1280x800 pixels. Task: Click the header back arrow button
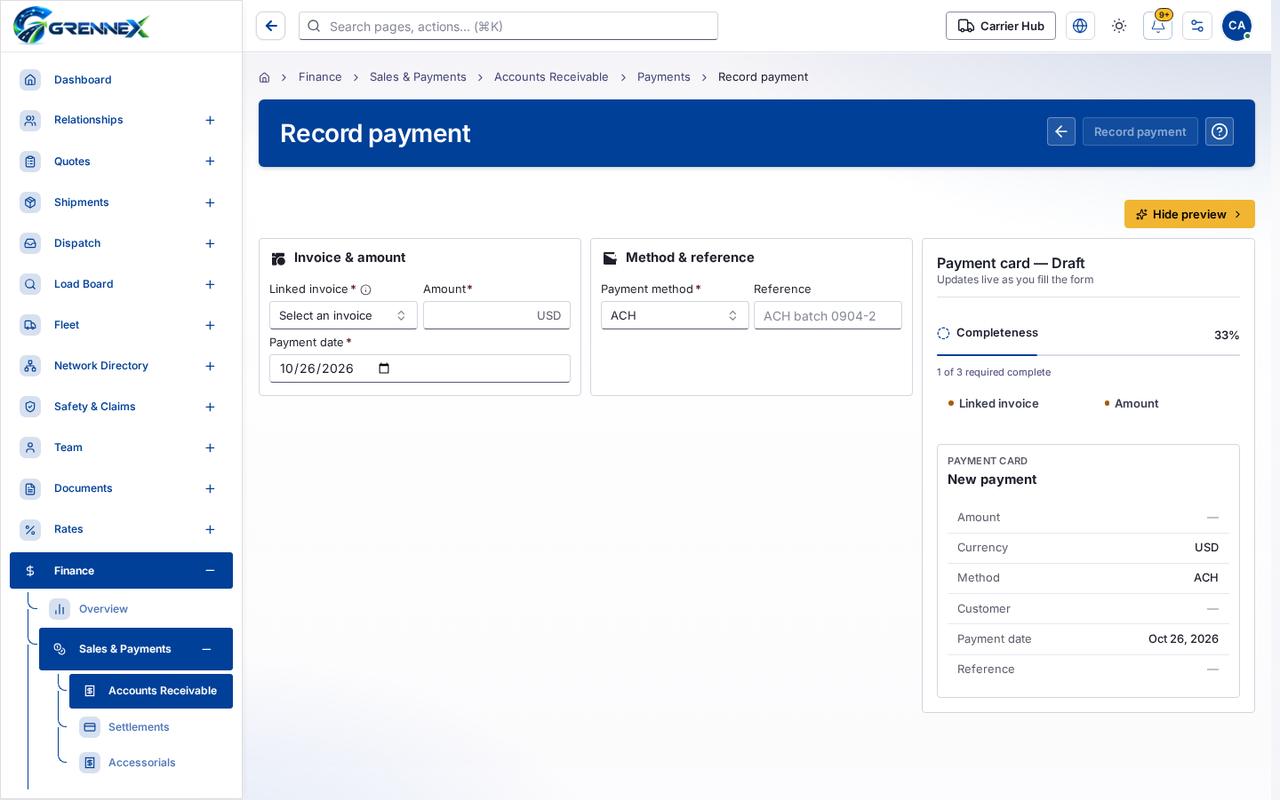(x=1061, y=132)
